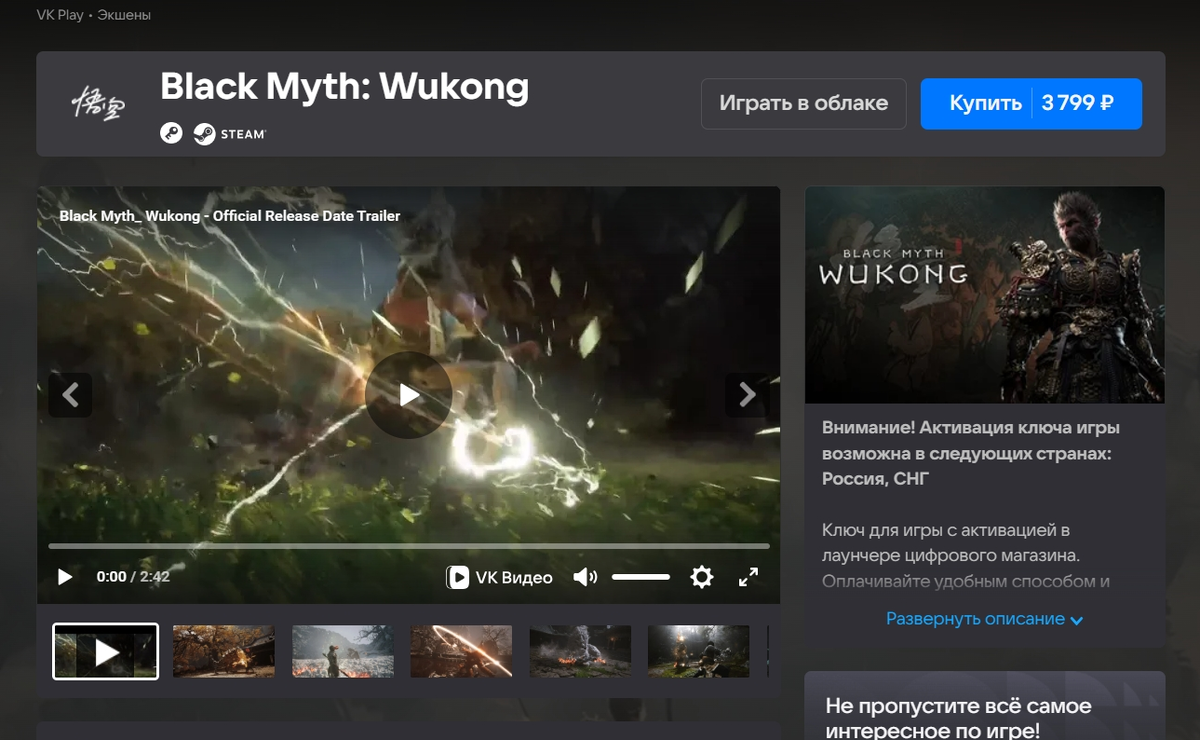Click the Black Myth Wukong cover art

click(x=985, y=295)
